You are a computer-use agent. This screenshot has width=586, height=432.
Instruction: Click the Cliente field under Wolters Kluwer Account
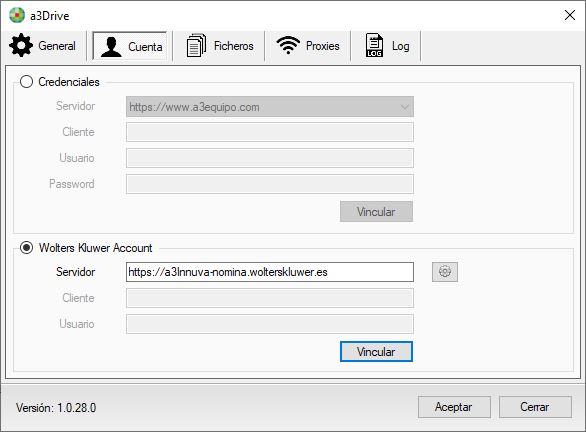pyautogui.click(x=270, y=298)
